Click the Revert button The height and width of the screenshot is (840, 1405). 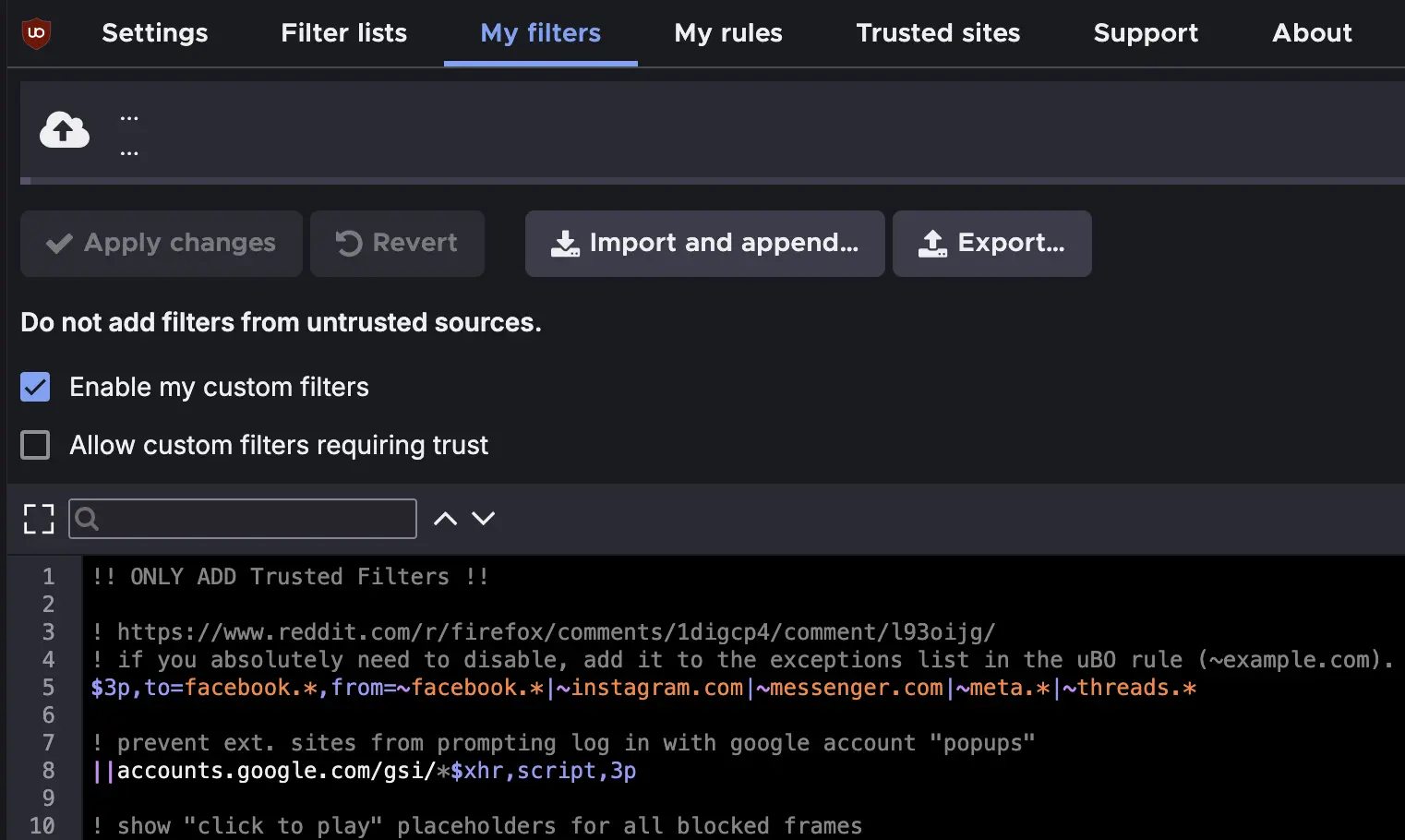(397, 244)
